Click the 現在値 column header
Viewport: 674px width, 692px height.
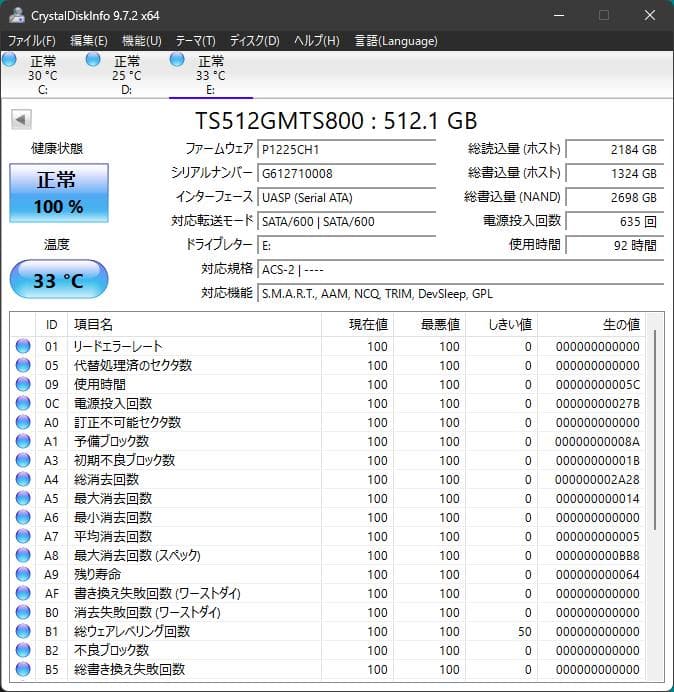[358, 324]
